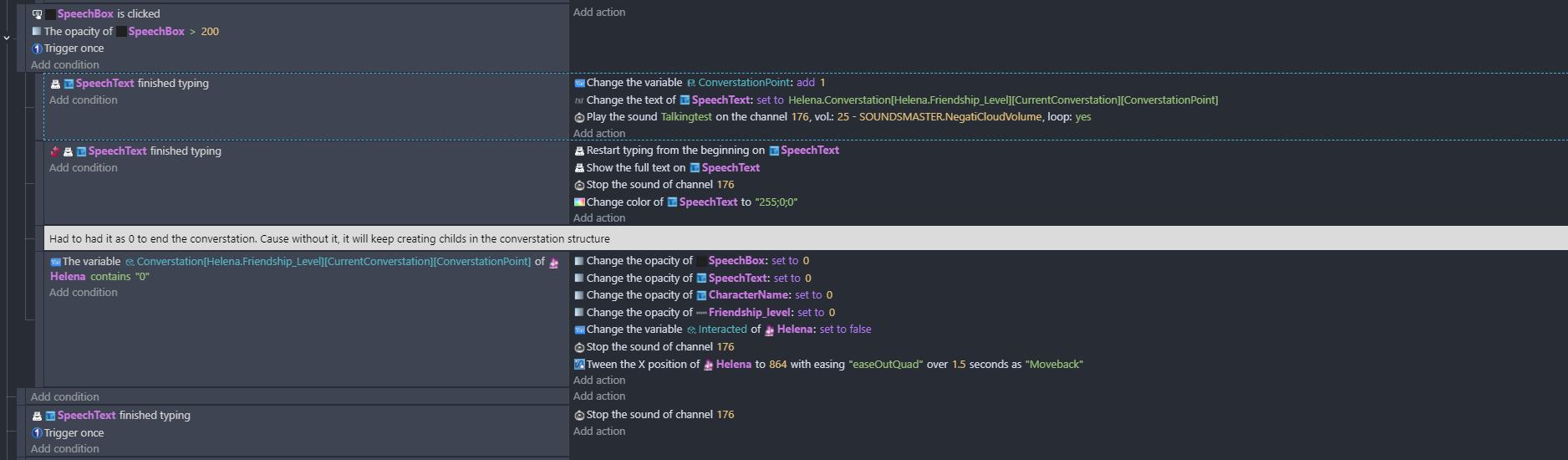Click the Trigger once icon in top event
The width and height of the screenshot is (1568, 460).
(37, 49)
